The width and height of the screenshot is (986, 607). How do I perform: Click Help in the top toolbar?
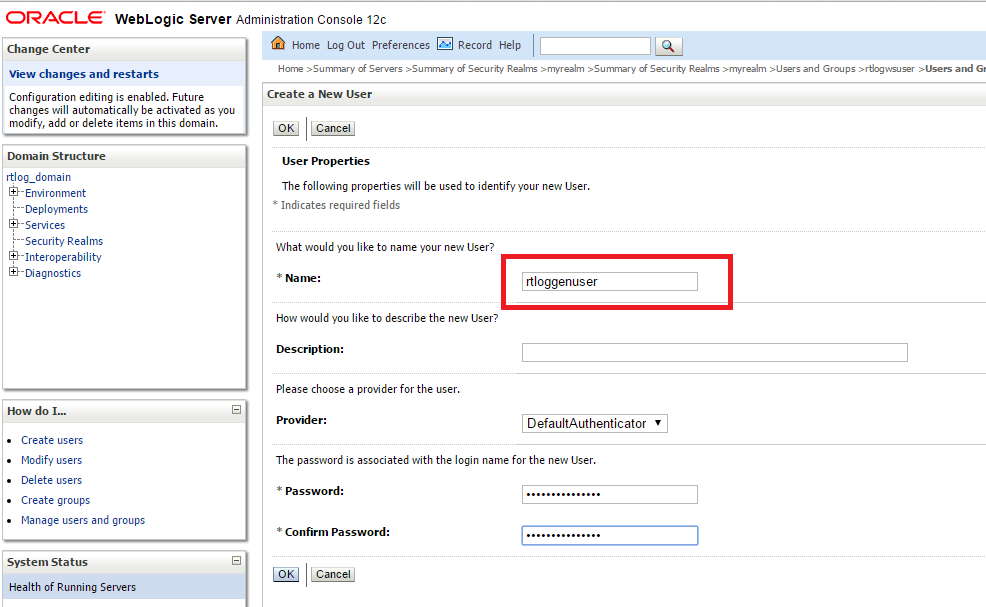coord(510,44)
